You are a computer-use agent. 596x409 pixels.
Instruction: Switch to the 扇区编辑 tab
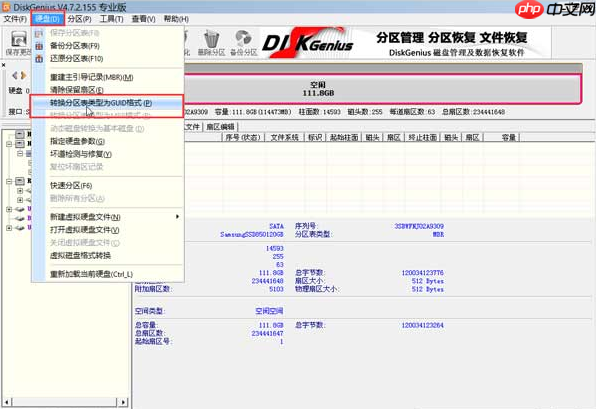[x=220, y=127]
